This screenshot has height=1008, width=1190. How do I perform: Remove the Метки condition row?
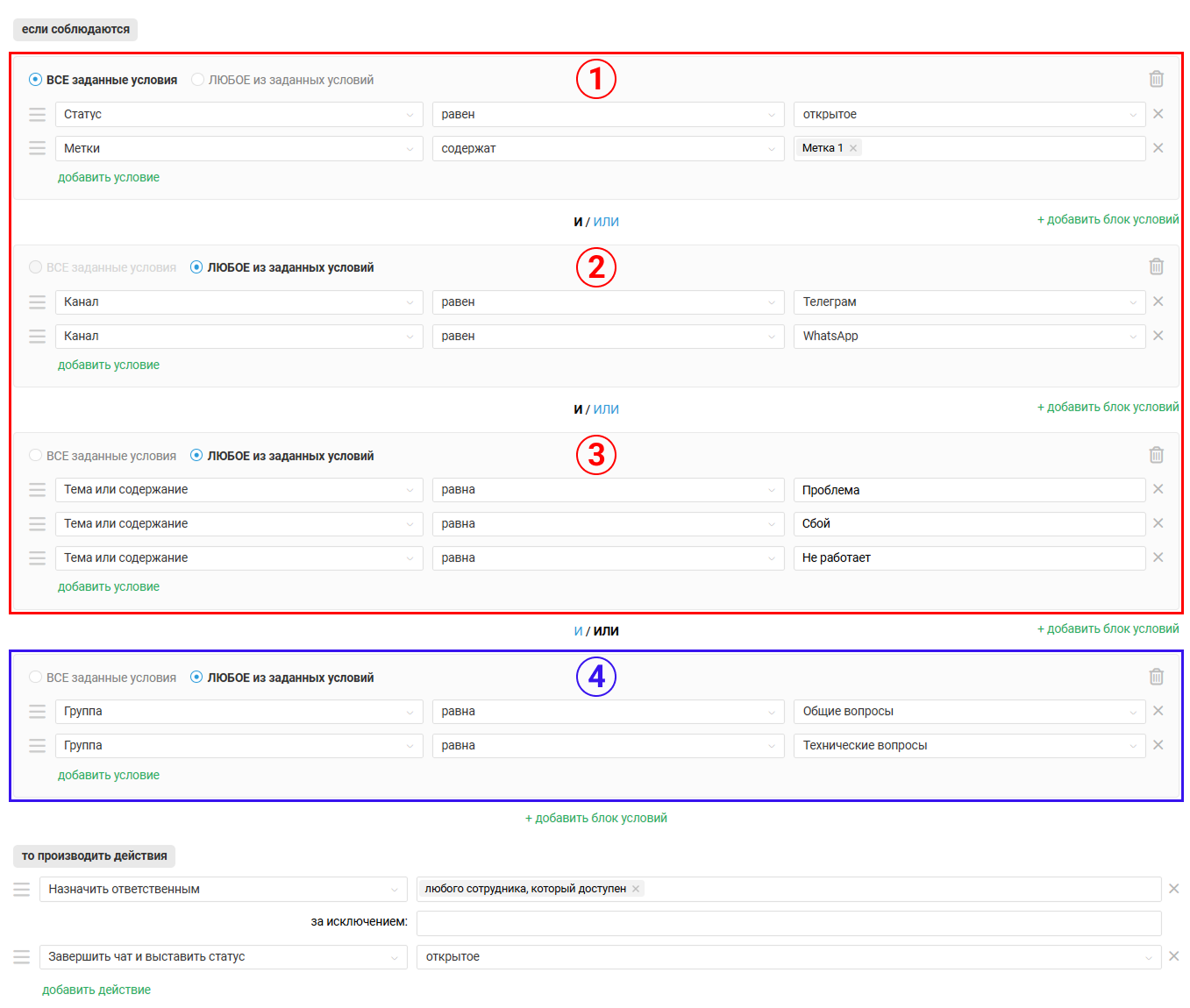tap(1158, 148)
